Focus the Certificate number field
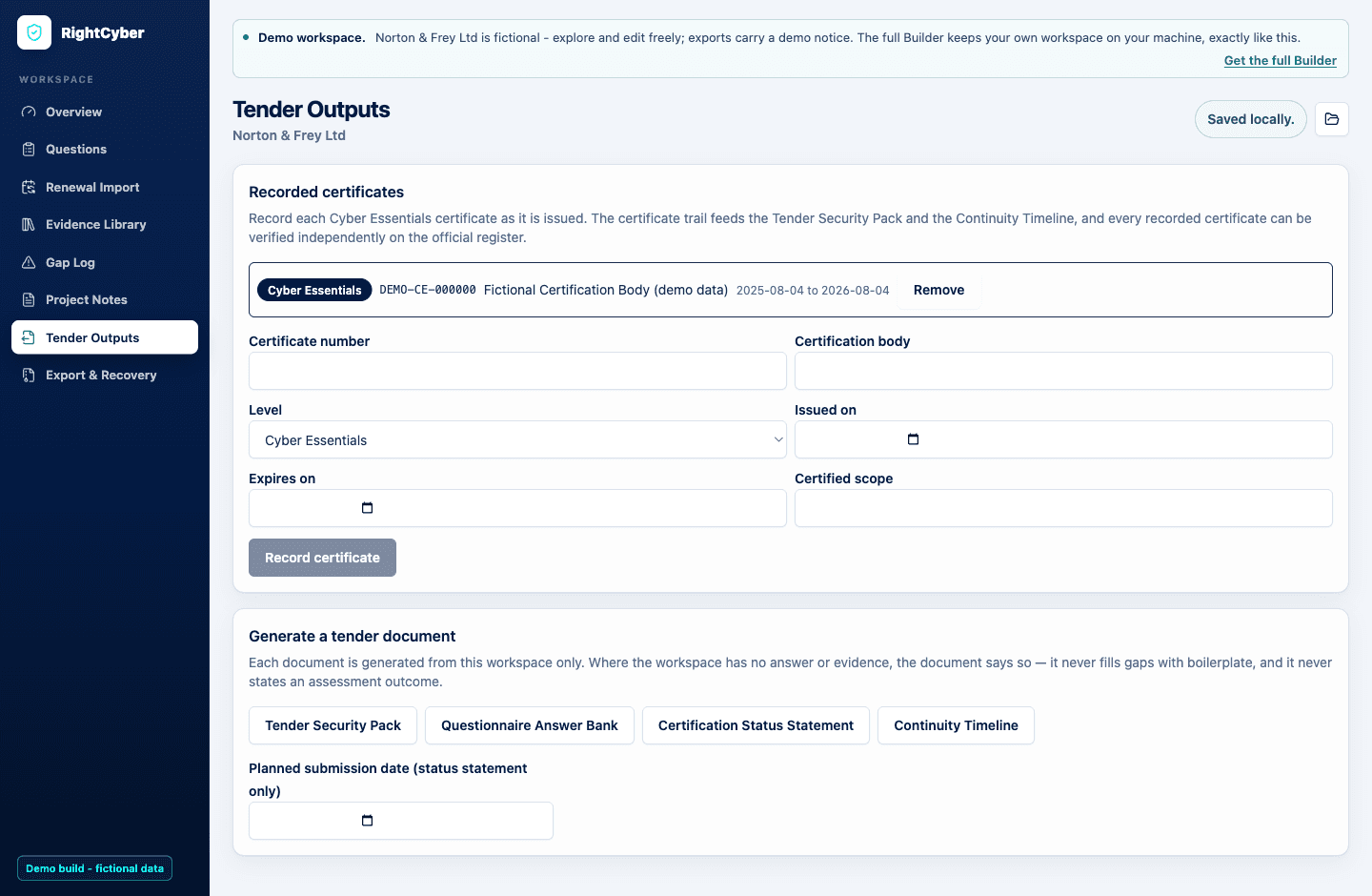The width and height of the screenshot is (1372, 896). (x=517, y=371)
